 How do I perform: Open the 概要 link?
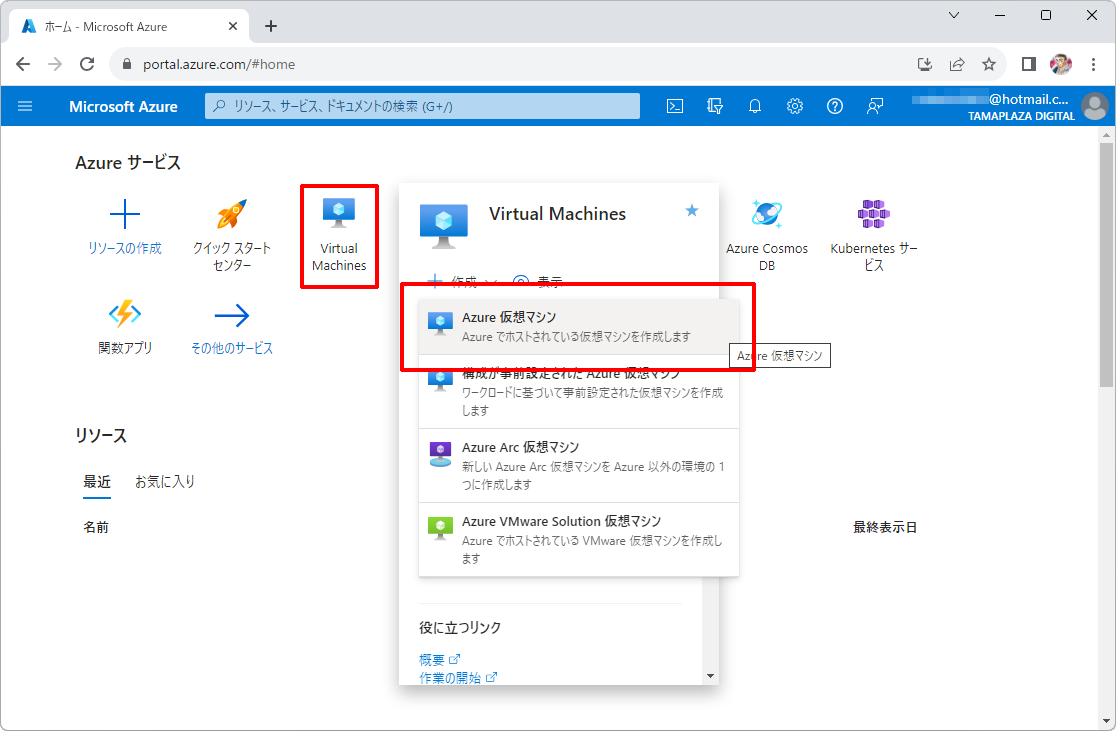(439, 660)
